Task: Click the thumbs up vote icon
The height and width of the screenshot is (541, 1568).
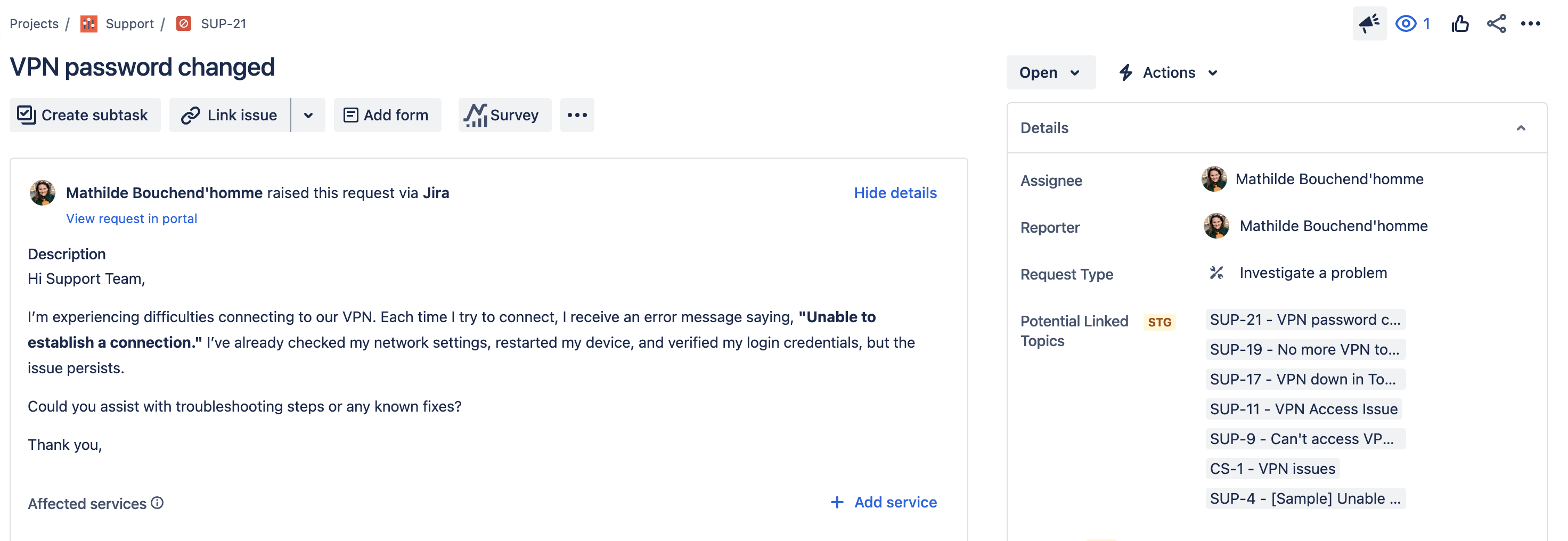Action: [x=1459, y=24]
